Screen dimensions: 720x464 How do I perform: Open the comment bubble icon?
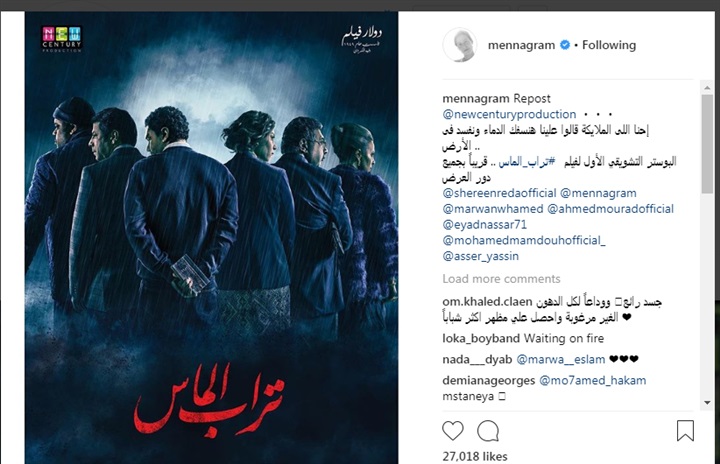click(488, 431)
